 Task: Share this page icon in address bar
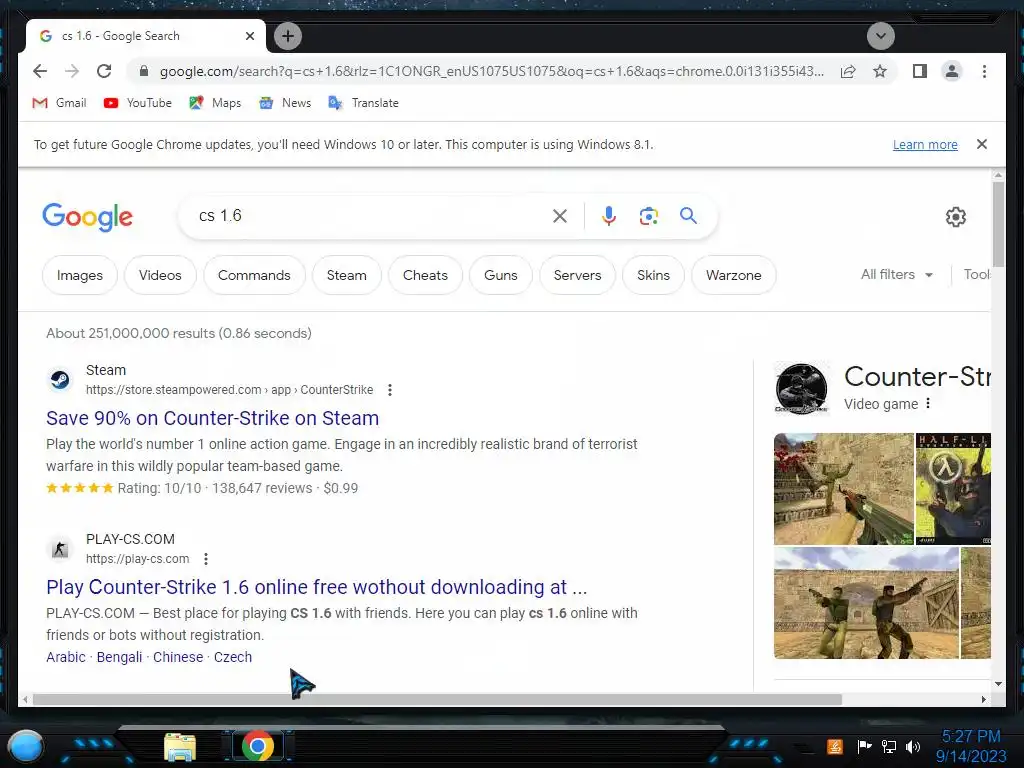[848, 71]
